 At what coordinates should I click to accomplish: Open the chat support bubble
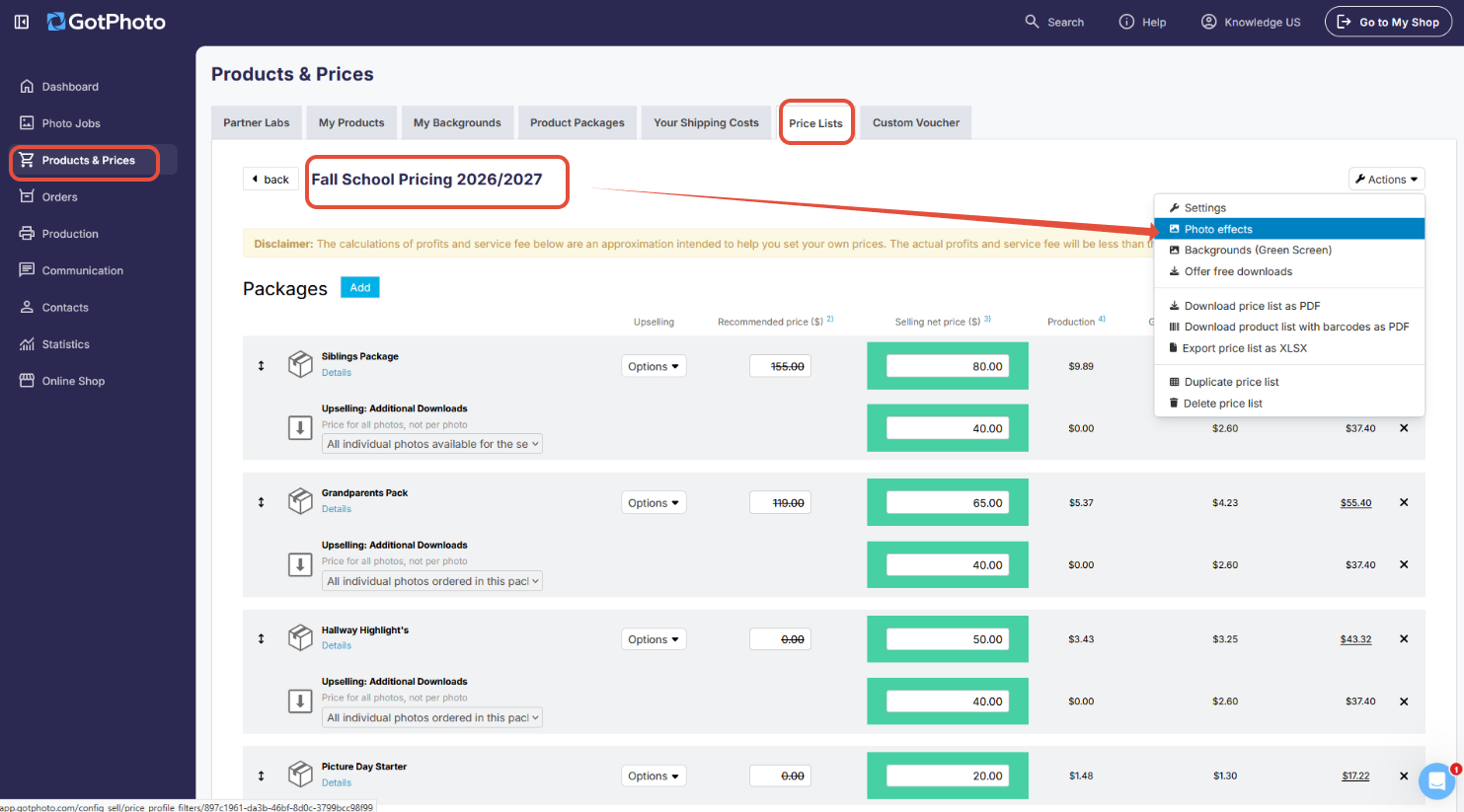pyautogui.click(x=1437, y=780)
